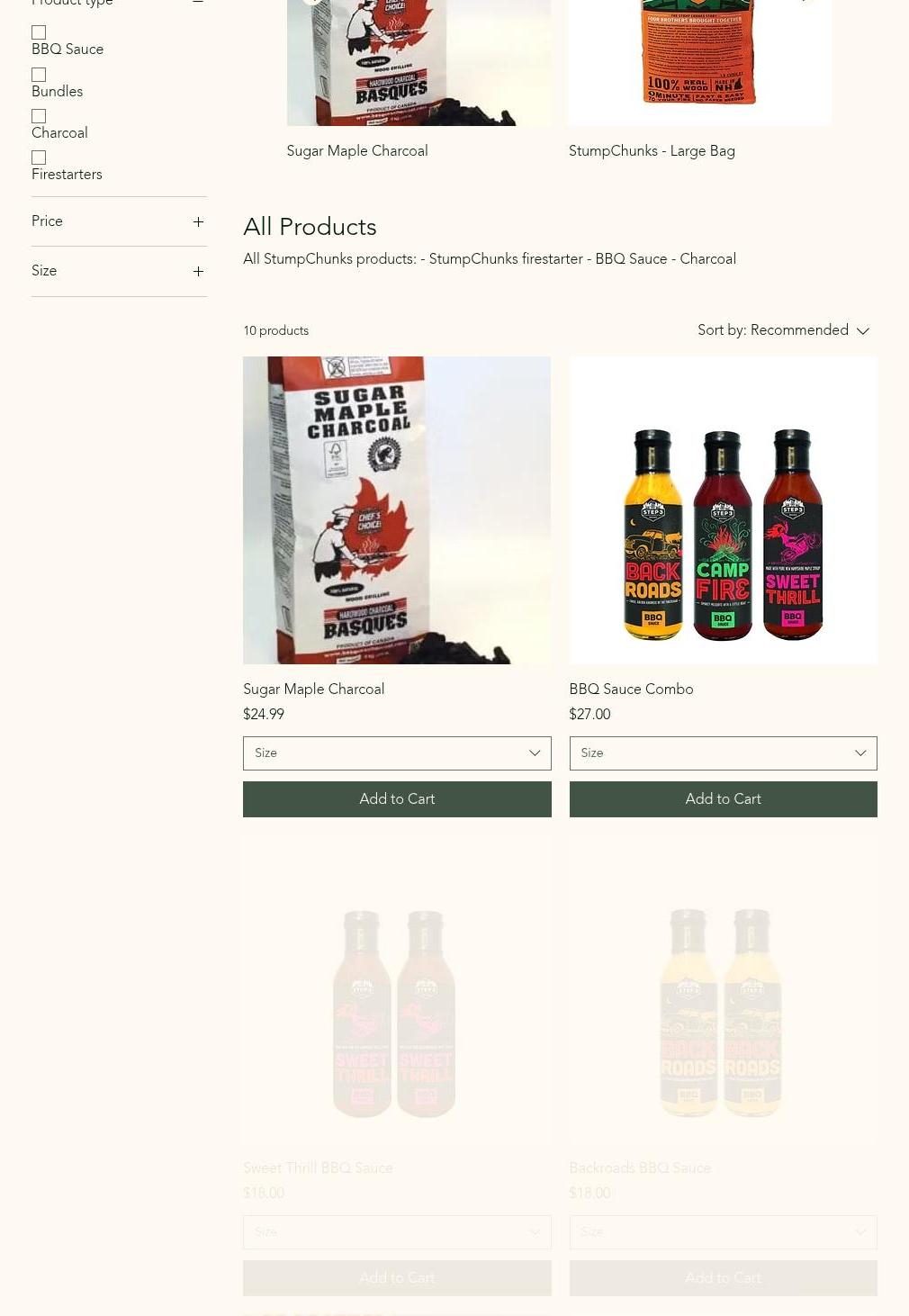Open Sort by Recommended dropdown

784,330
